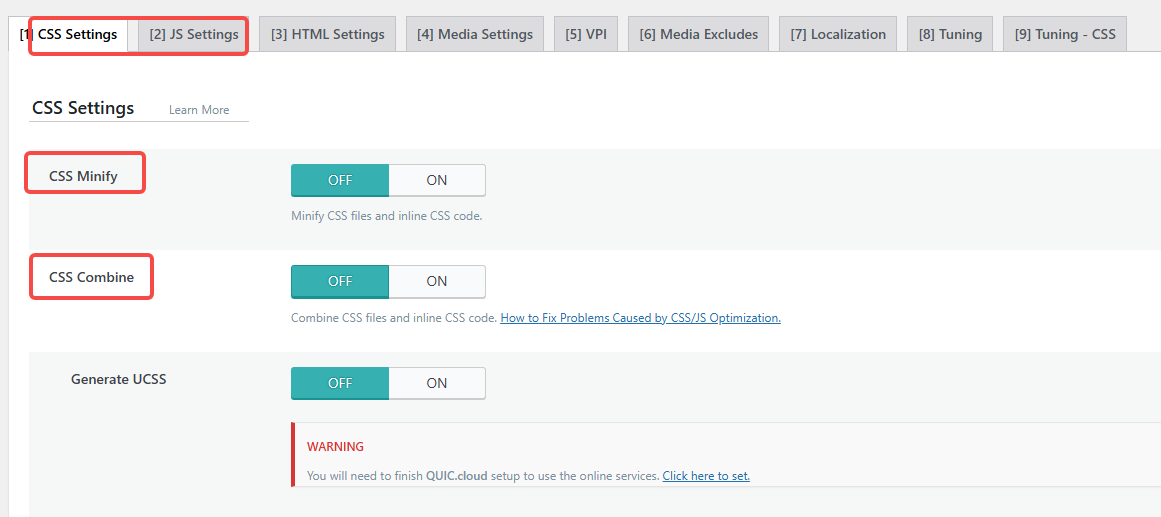Screen dimensions: 1161x517
Task: Enable Generate UCSS with the ON button
Action: [x=437, y=383]
